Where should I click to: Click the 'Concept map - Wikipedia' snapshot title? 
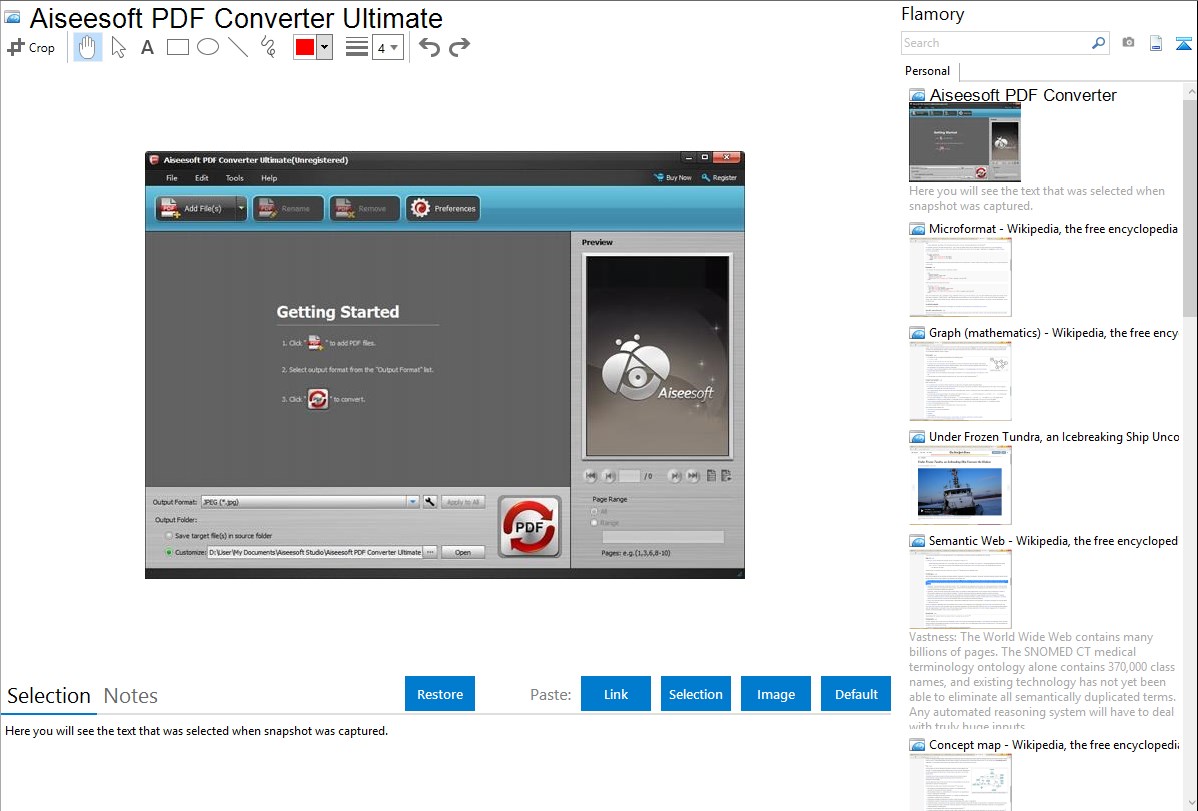click(1053, 744)
